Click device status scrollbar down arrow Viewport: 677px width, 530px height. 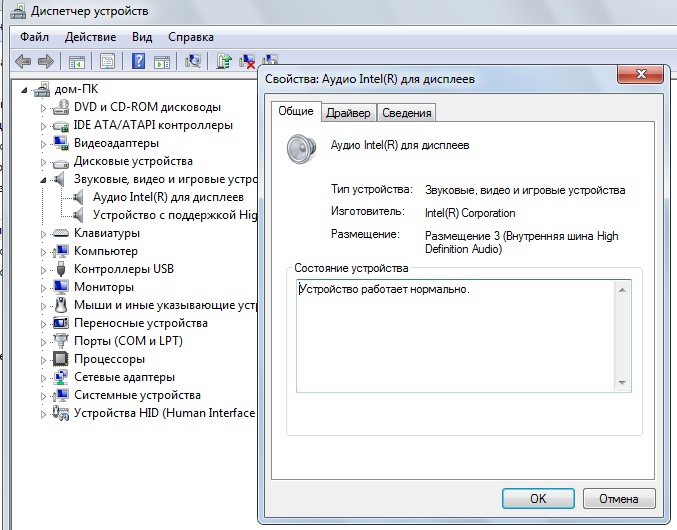click(x=622, y=382)
